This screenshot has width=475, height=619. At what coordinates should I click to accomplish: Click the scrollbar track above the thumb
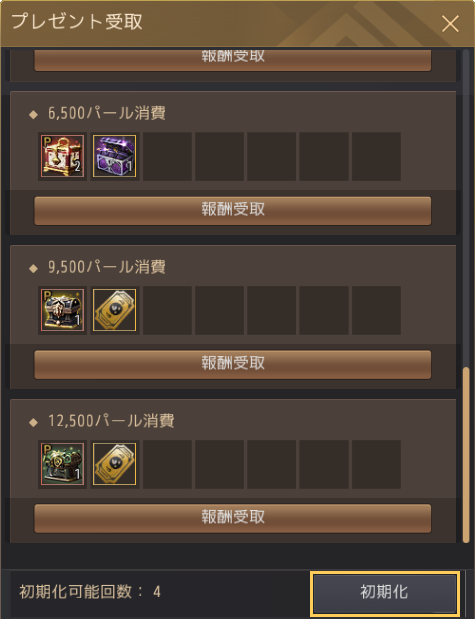pyautogui.click(x=466, y=208)
